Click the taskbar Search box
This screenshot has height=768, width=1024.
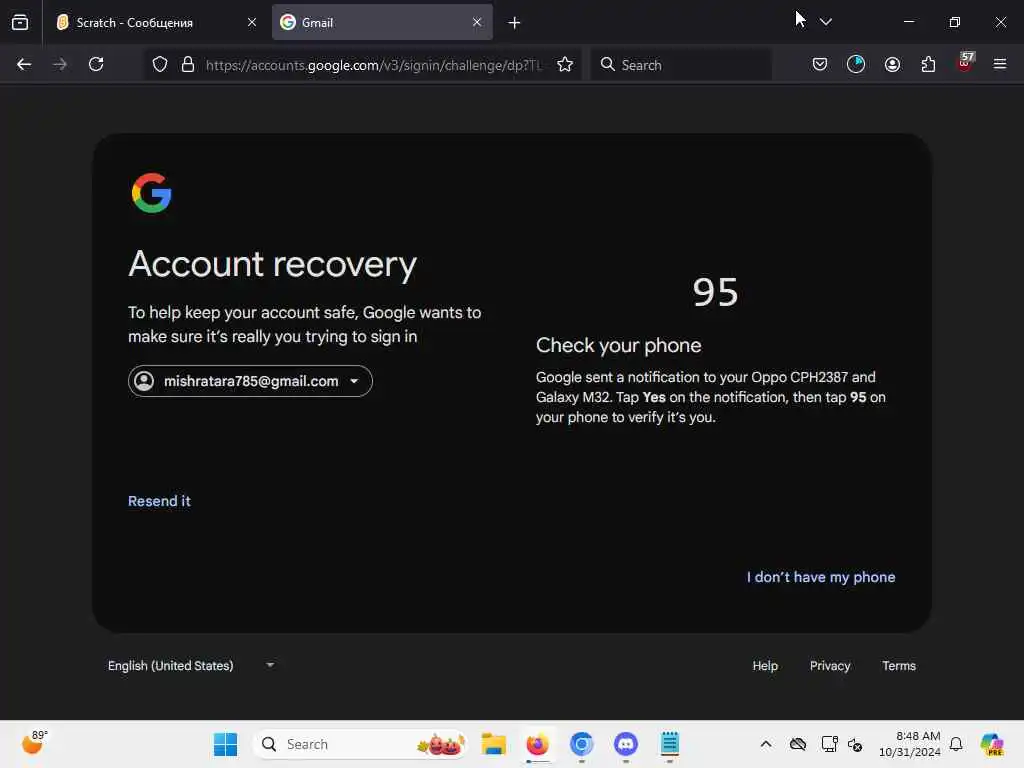[x=360, y=744]
